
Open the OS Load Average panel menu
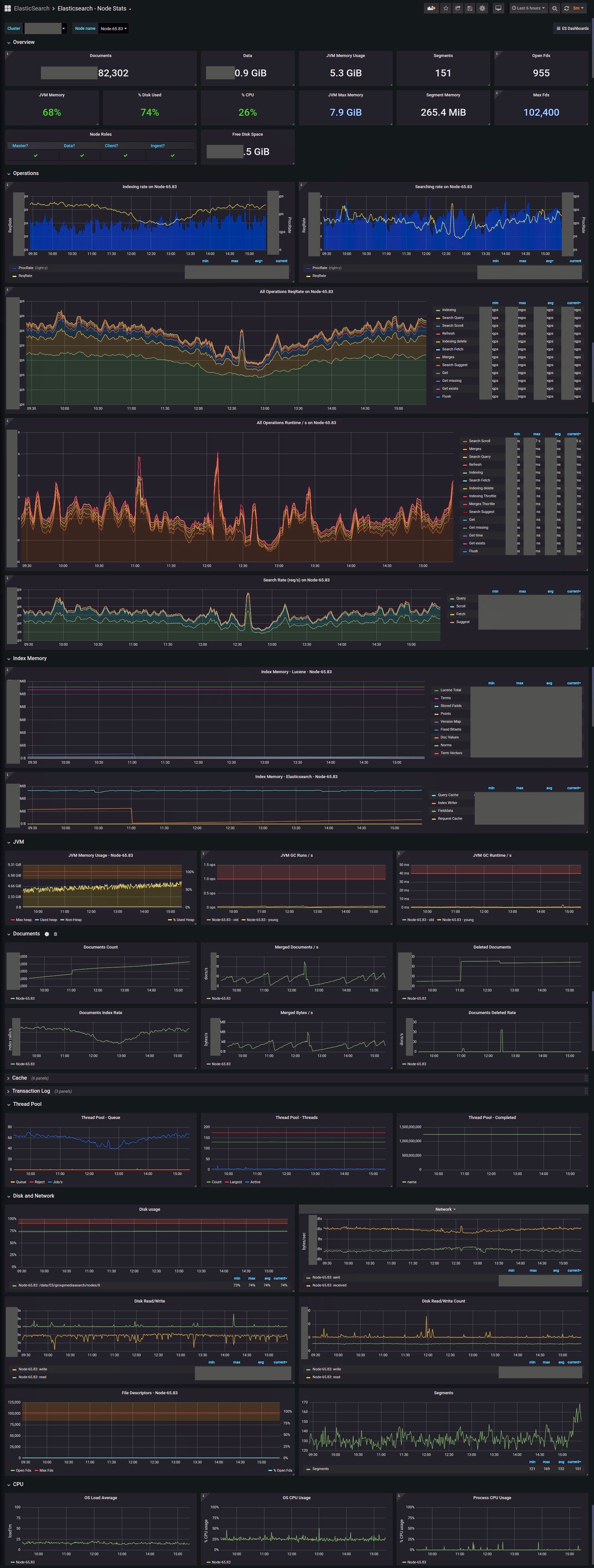[x=101, y=1498]
